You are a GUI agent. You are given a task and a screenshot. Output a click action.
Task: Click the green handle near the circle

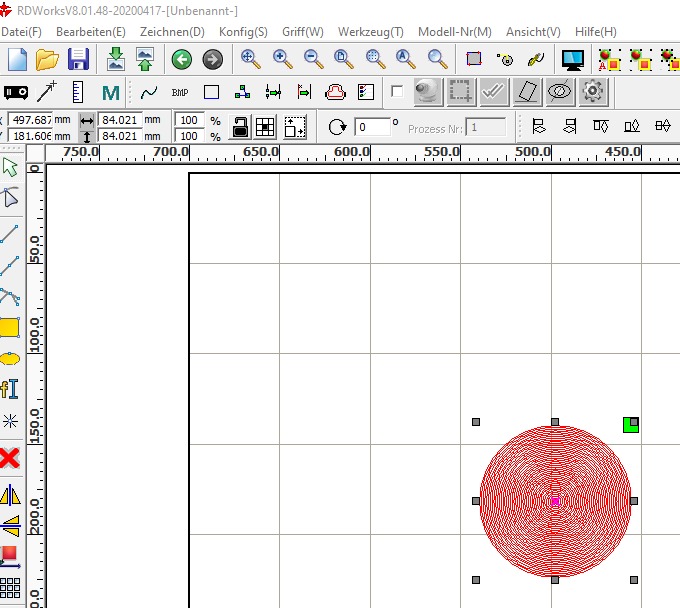[630, 425]
